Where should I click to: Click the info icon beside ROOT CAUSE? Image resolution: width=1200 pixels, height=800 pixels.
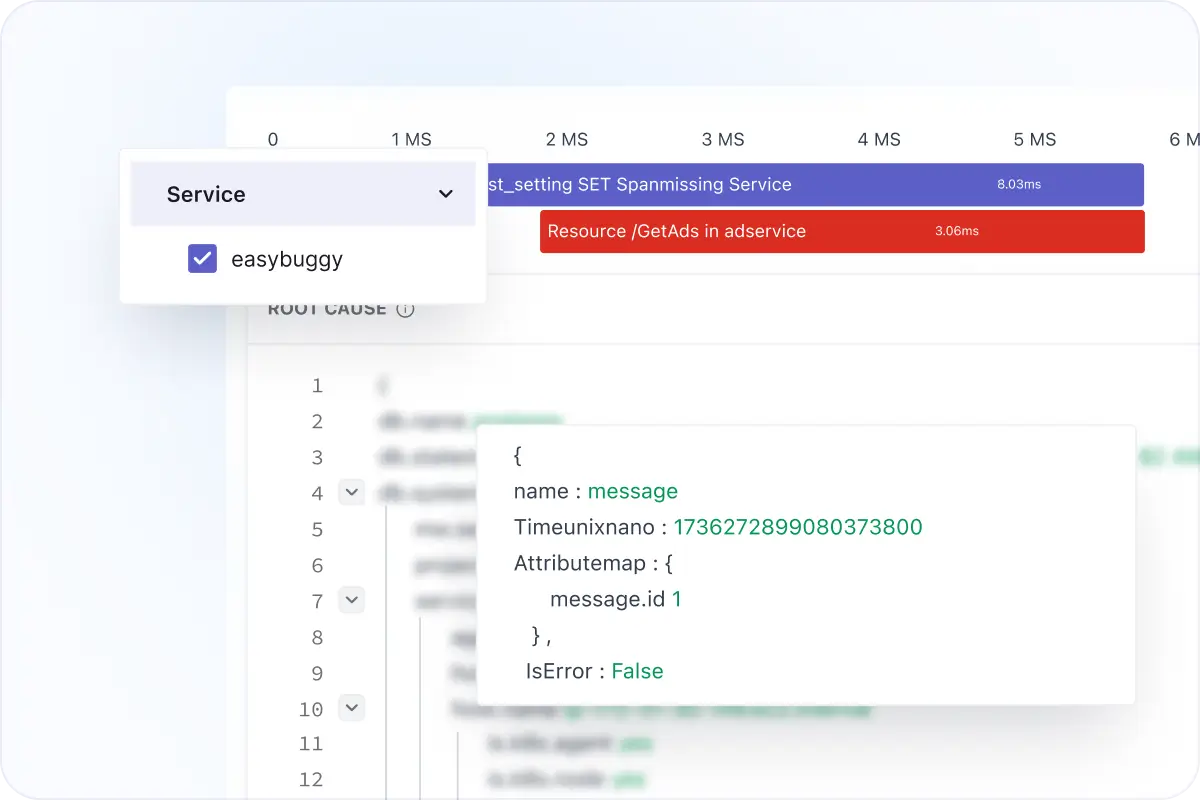405,309
